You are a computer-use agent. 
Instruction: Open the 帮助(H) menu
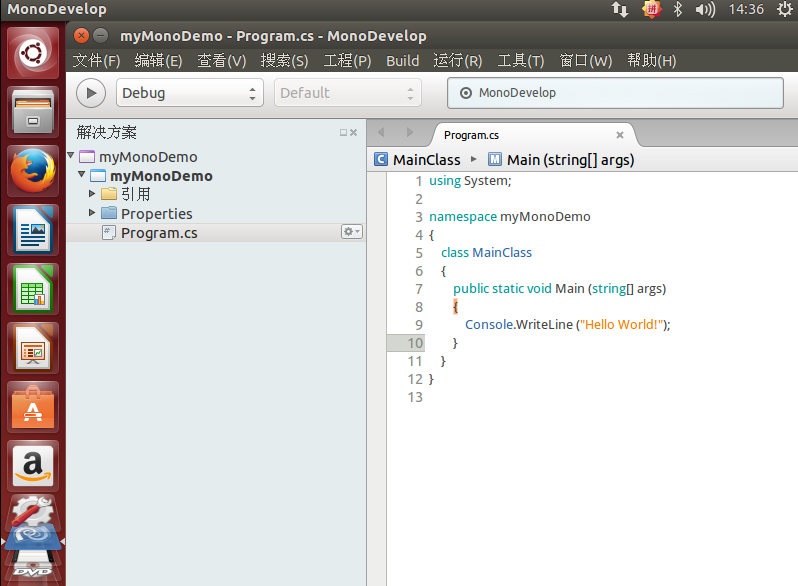(651, 61)
